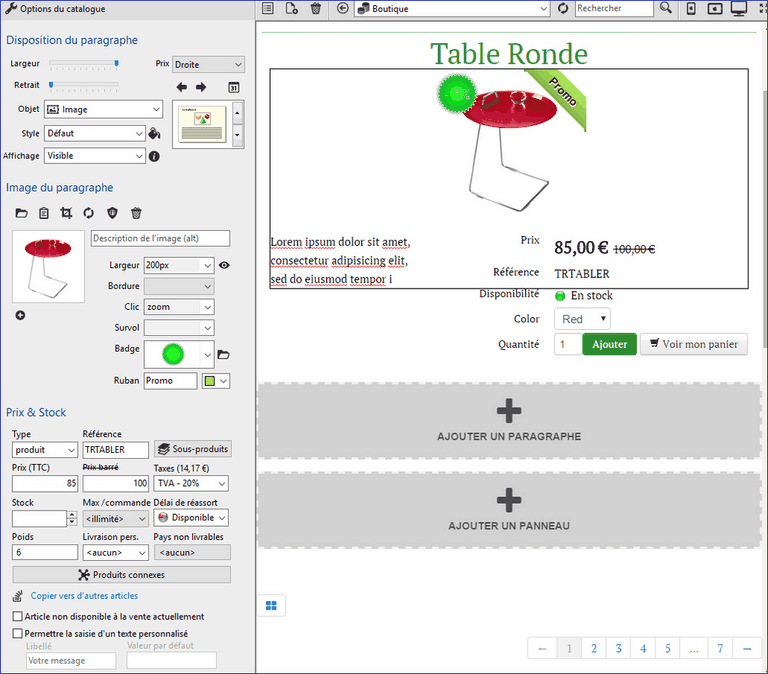The image size is (768, 674).
Task: Click the Sous-produits button
Action: (193, 449)
